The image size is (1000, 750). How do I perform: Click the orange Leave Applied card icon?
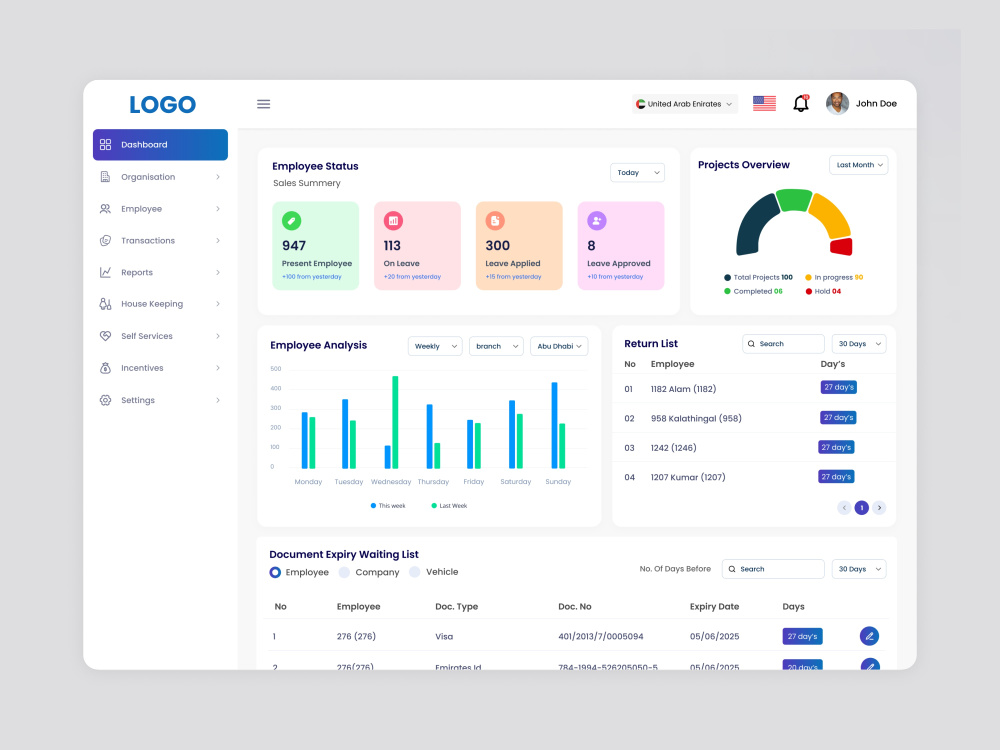[495, 221]
